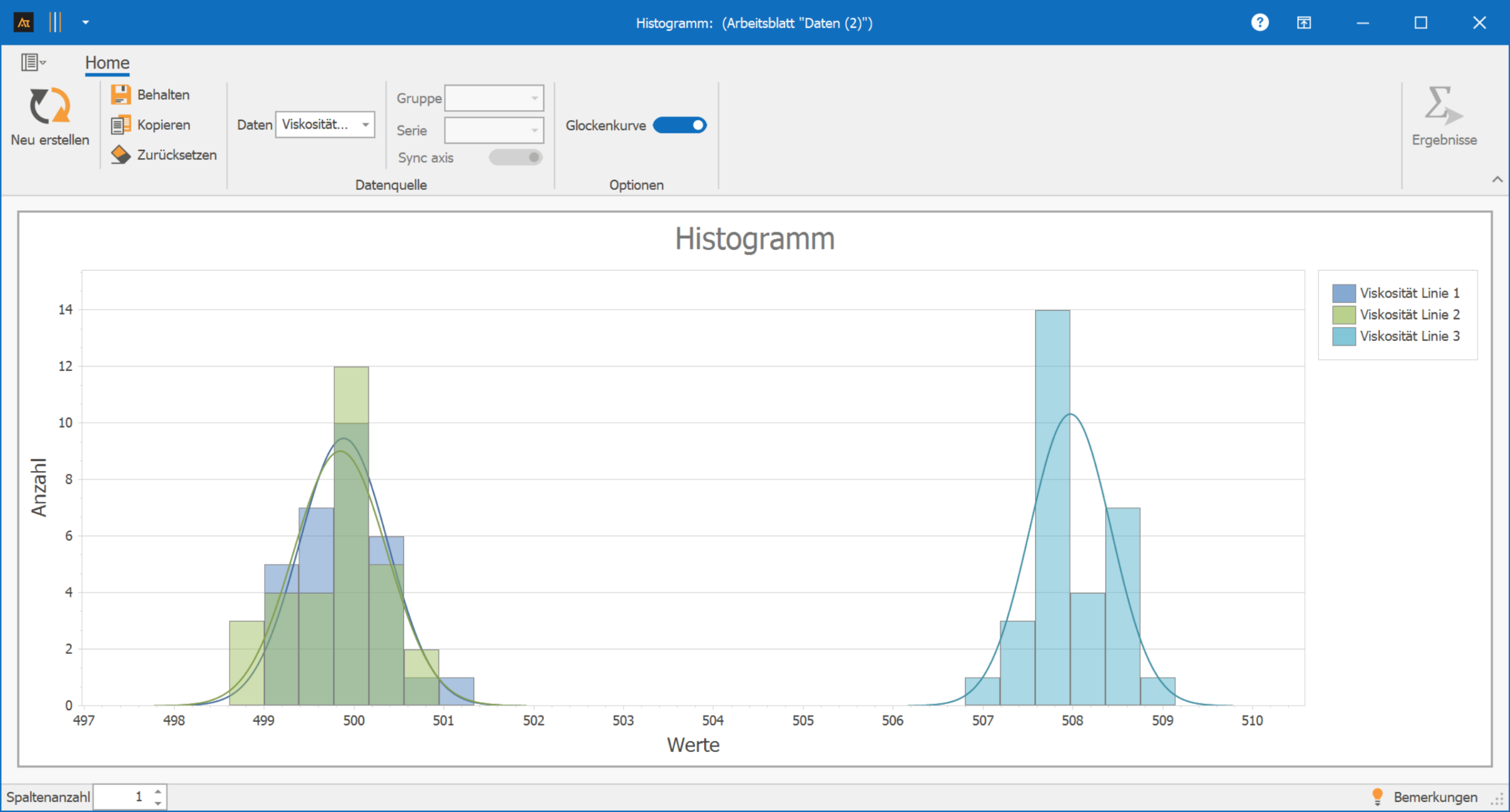The height and width of the screenshot is (812, 1510).
Task: Select the Home ribbon tab
Action: click(x=107, y=63)
